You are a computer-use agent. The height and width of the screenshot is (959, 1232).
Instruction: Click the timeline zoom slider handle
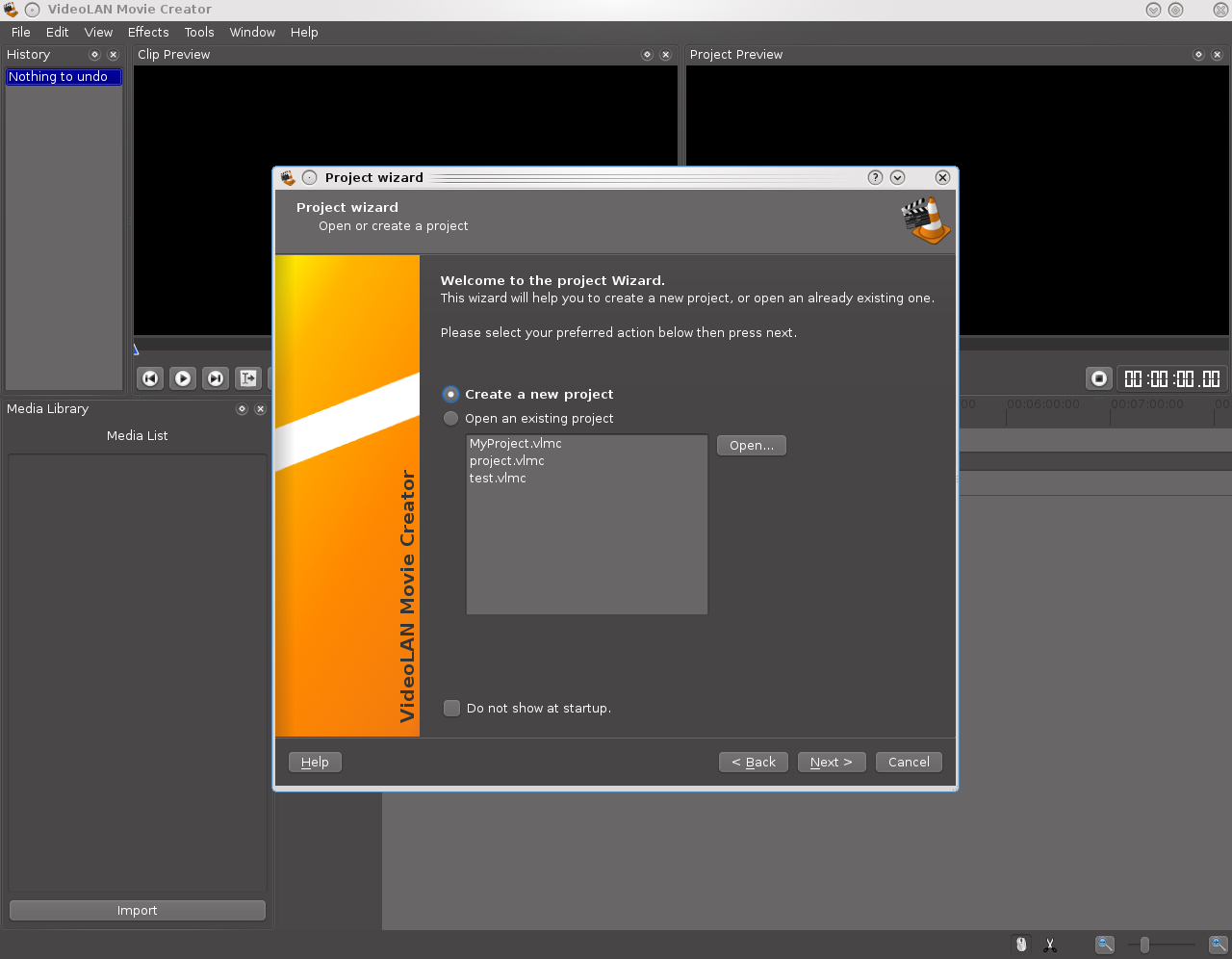pos(1144,945)
